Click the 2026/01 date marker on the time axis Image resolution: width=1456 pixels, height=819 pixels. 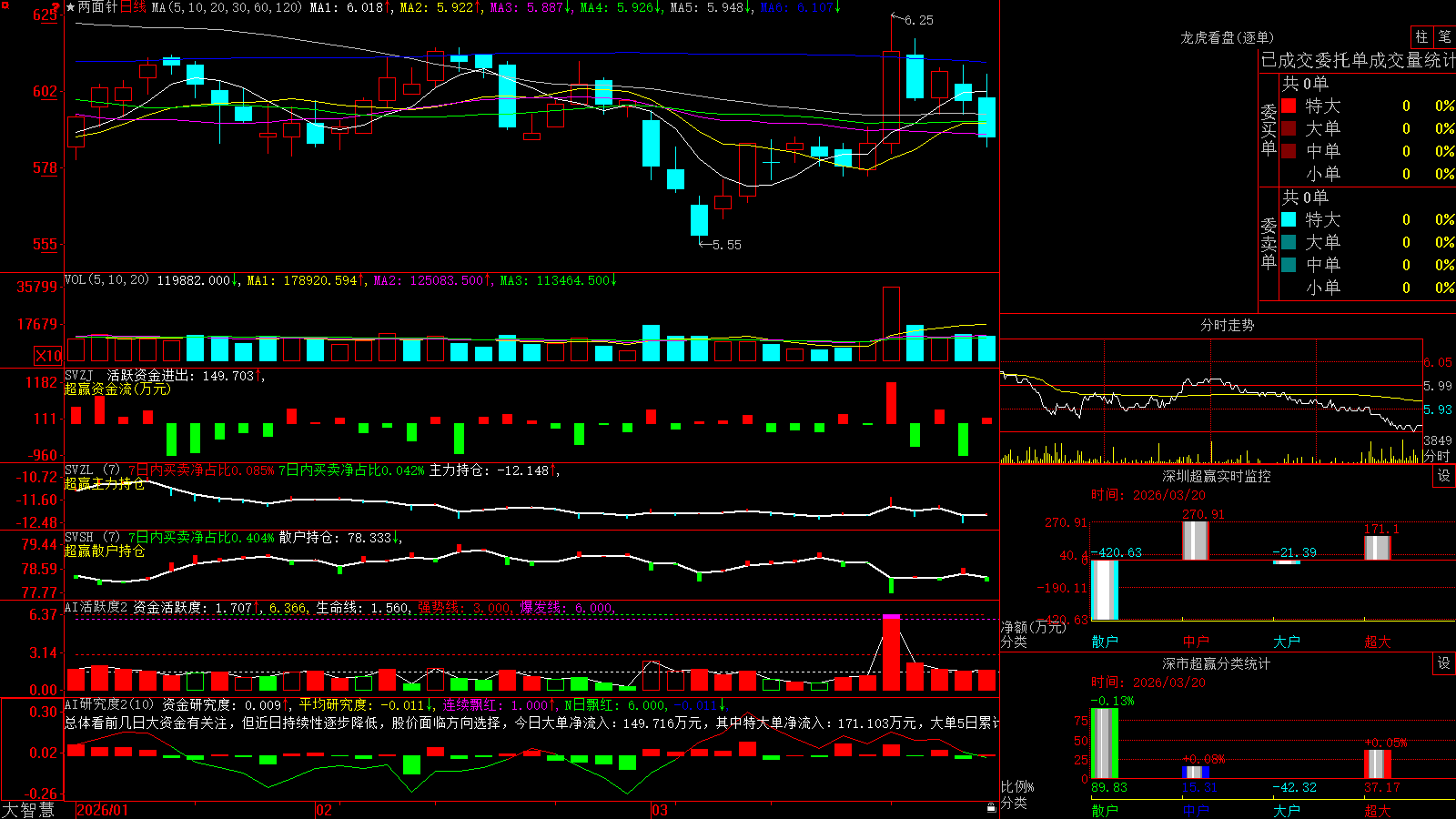pos(103,810)
